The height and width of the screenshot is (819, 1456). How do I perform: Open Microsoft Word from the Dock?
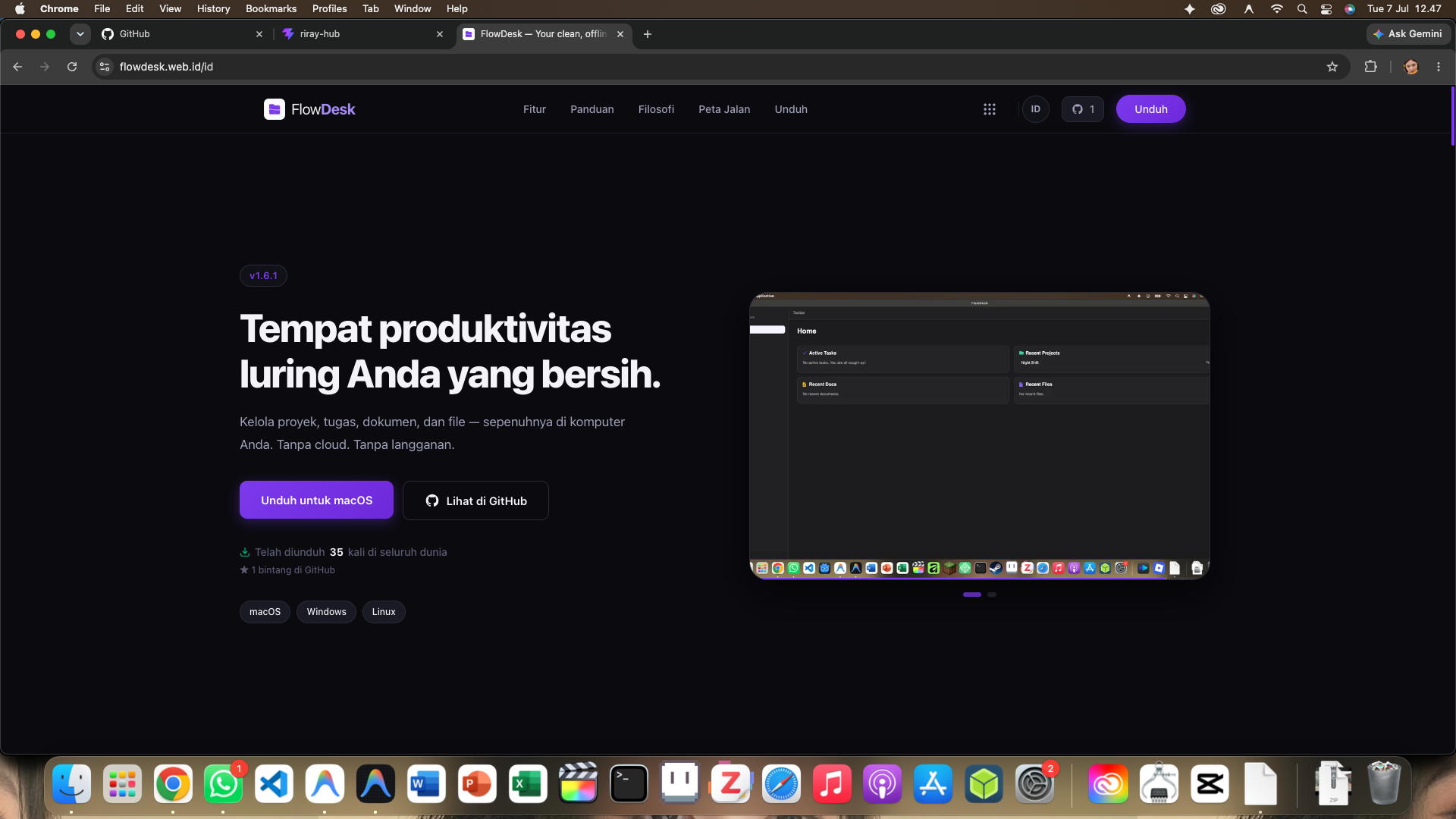pyautogui.click(x=426, y=784)
